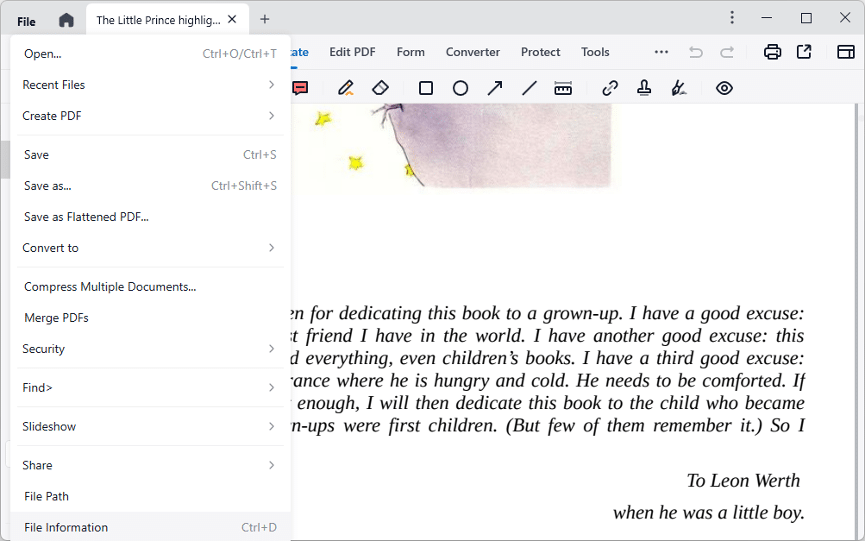866x541 pixels.
Task: Choose File Information entry
Action: tap(150, 527)
